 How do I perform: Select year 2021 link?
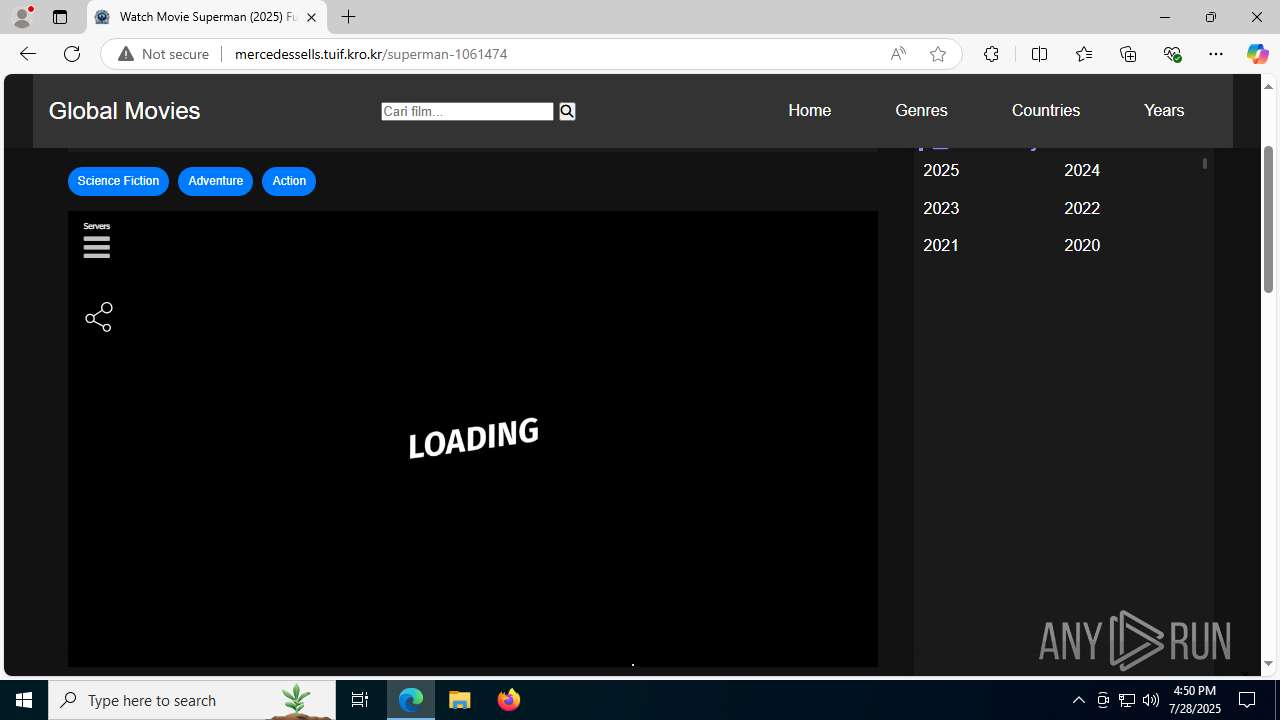coord(941,245)
